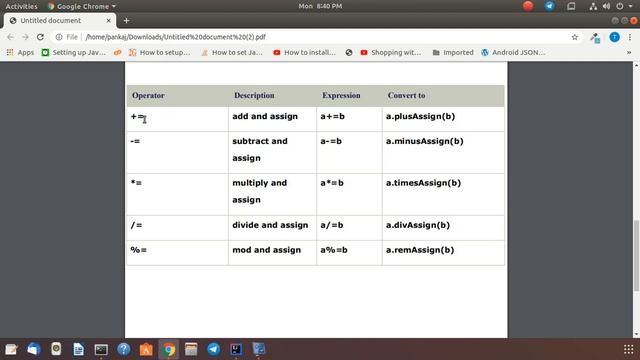The image size is (640, 360).
Task: Show applications grid button
Action: click(x=629, y=349)
